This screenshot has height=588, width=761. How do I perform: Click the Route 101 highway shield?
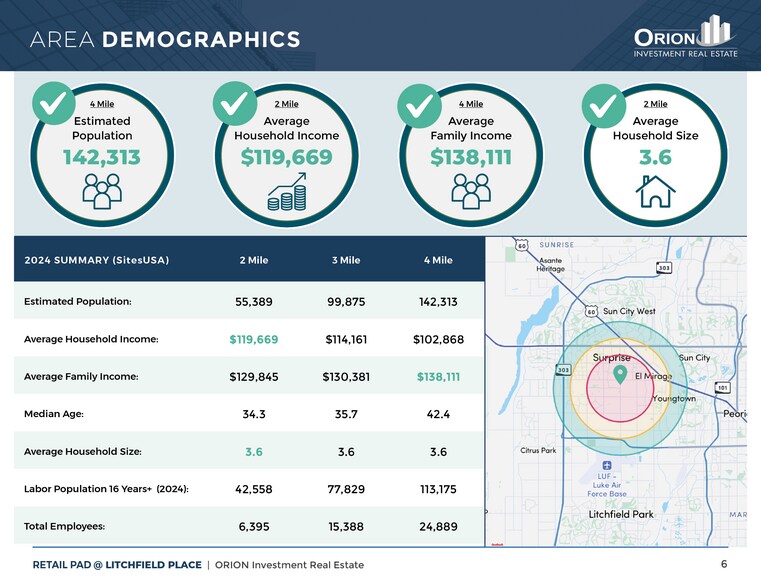tap(722, 387)
